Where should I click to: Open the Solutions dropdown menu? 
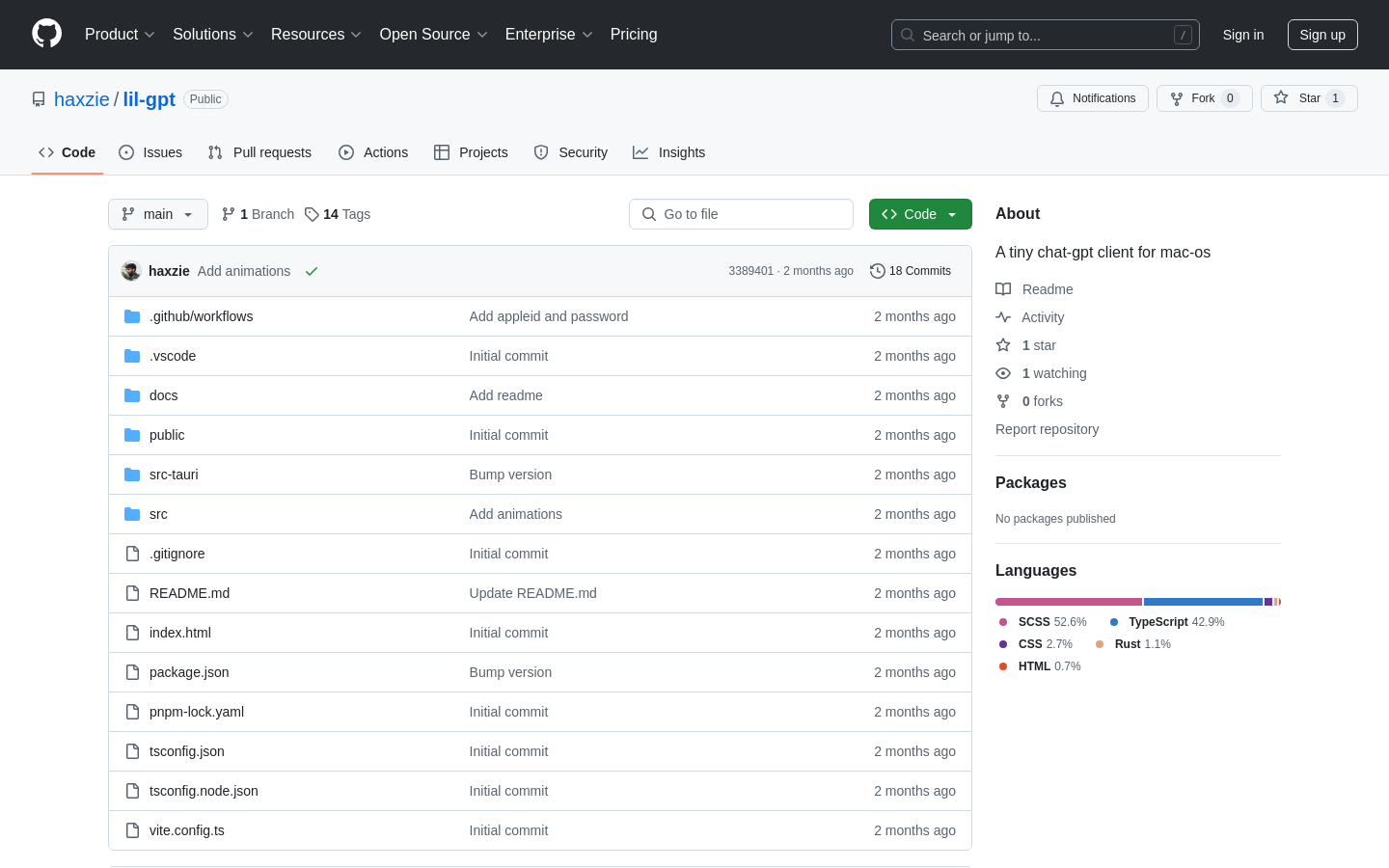[x=213, y=35]
